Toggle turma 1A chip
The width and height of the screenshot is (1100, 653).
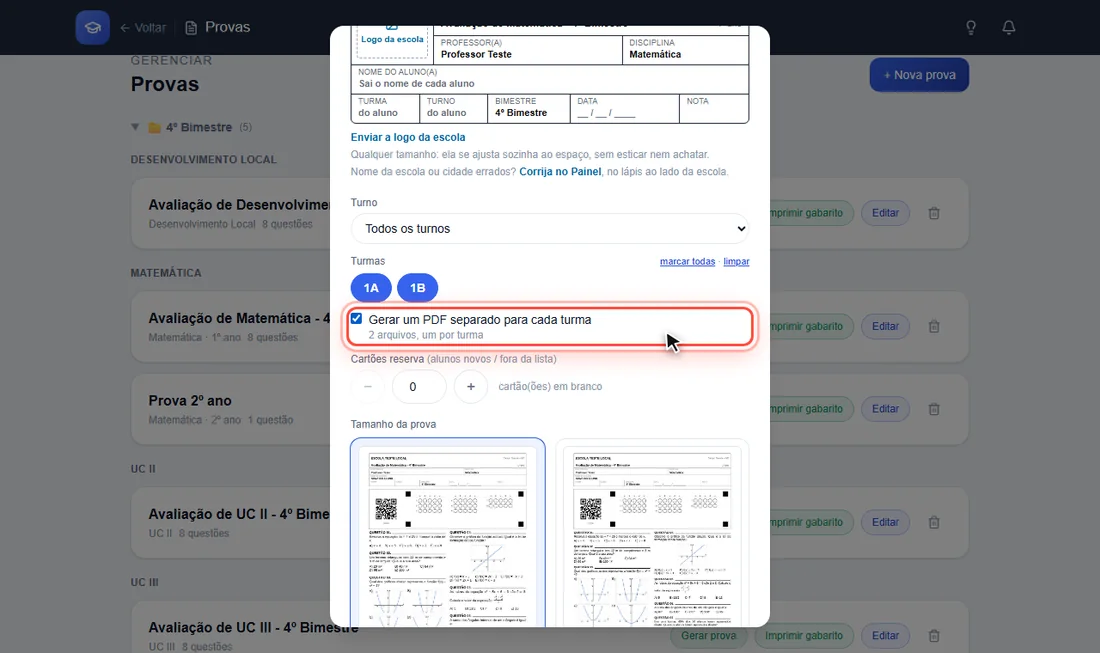371,288
